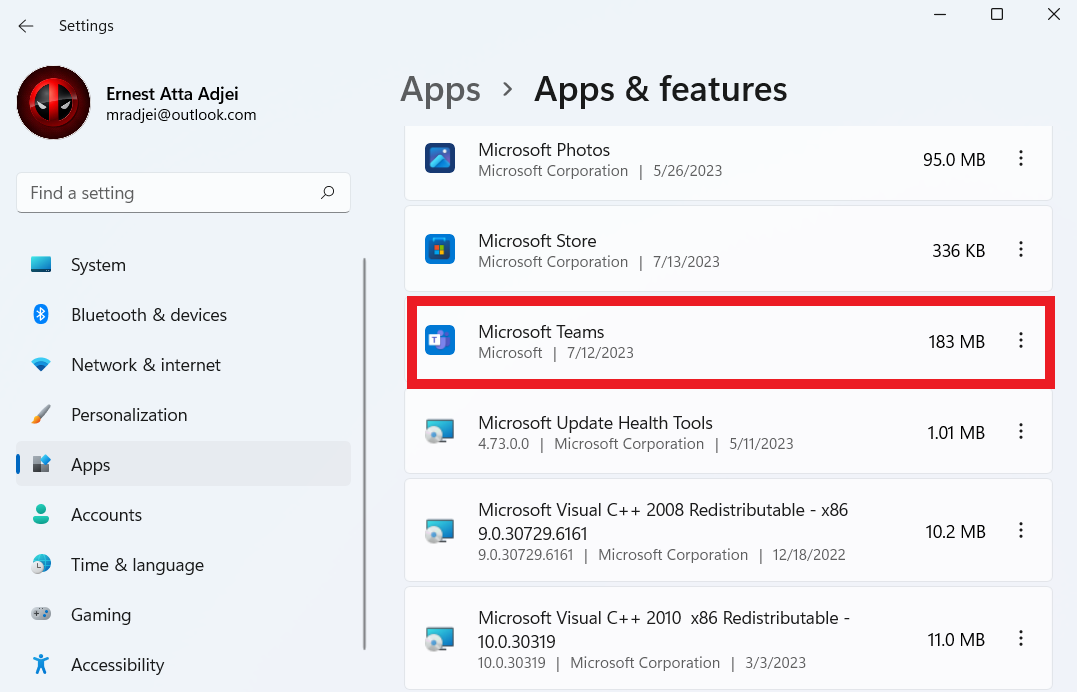Click the Visual C++ 2008 Redistributable icon

pyautogui.click(x=440, y=531)
